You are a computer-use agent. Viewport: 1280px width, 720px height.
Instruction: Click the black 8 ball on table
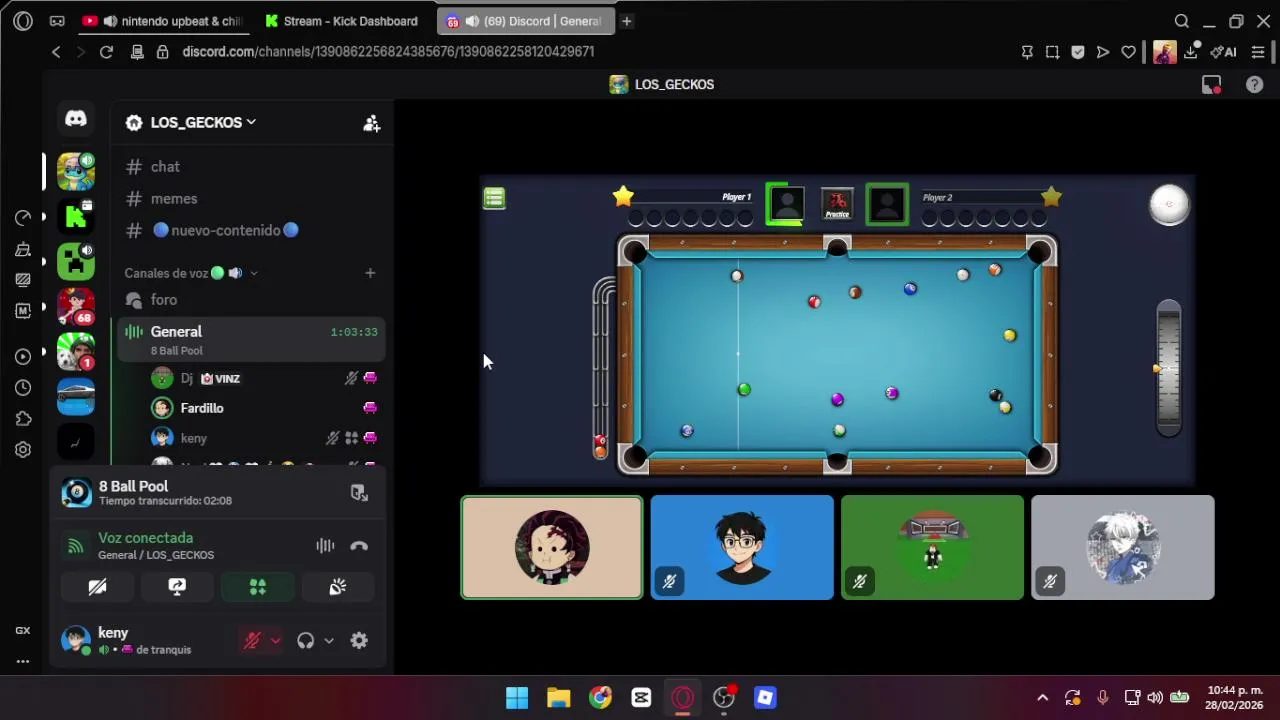pyautogui.click(x=995, y=396)
